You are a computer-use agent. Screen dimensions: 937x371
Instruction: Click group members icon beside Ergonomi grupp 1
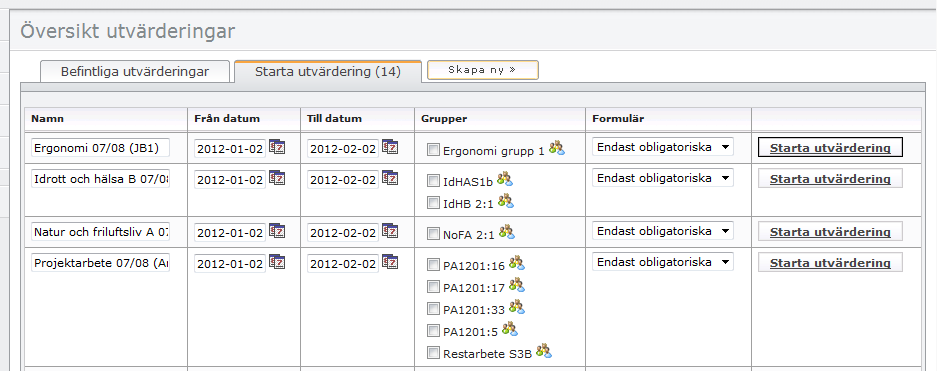557,148
